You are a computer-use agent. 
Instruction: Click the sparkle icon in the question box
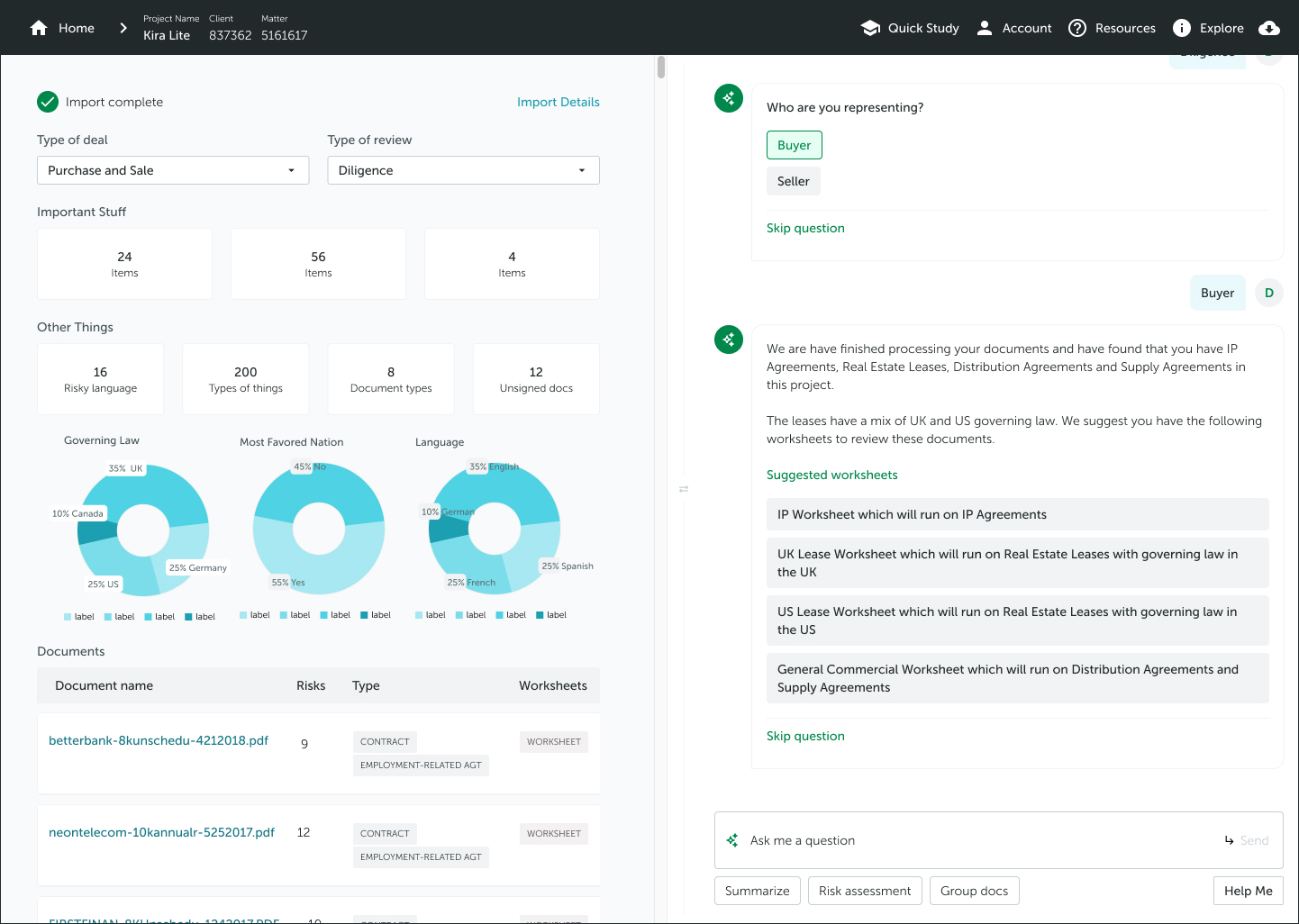(x=732, y=840)
